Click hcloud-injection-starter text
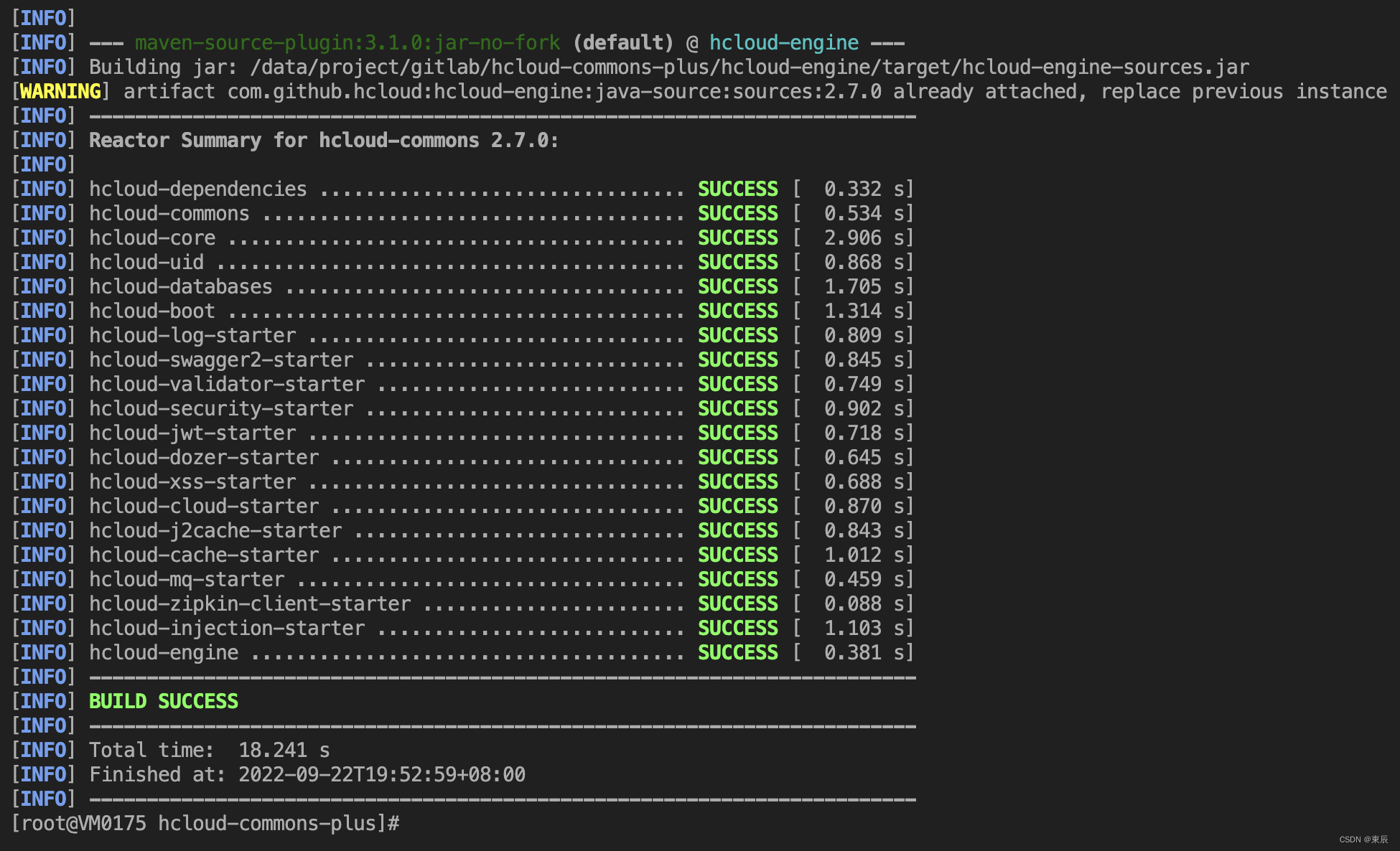1400x851 pixels. point(227,628)
